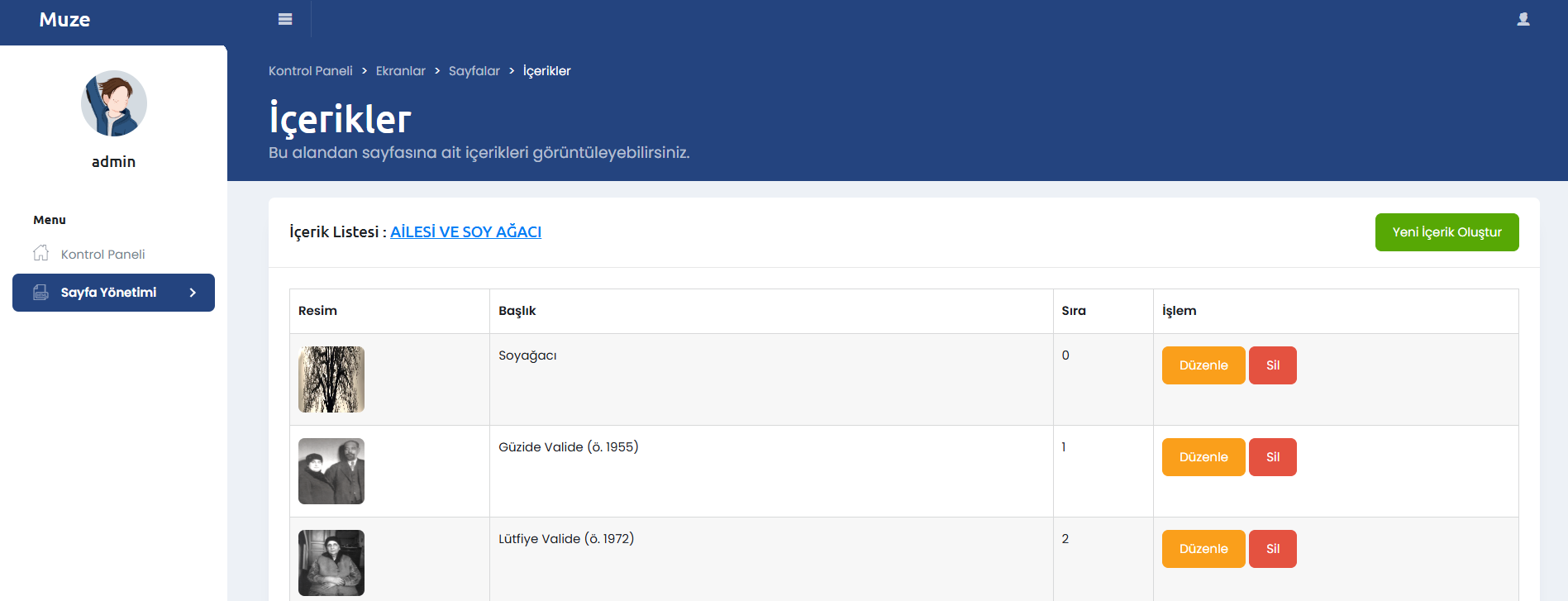
Task: Edit the Soyağacı entry with Düzenle
Action: pyautogui.click(x=1203, y=365)
